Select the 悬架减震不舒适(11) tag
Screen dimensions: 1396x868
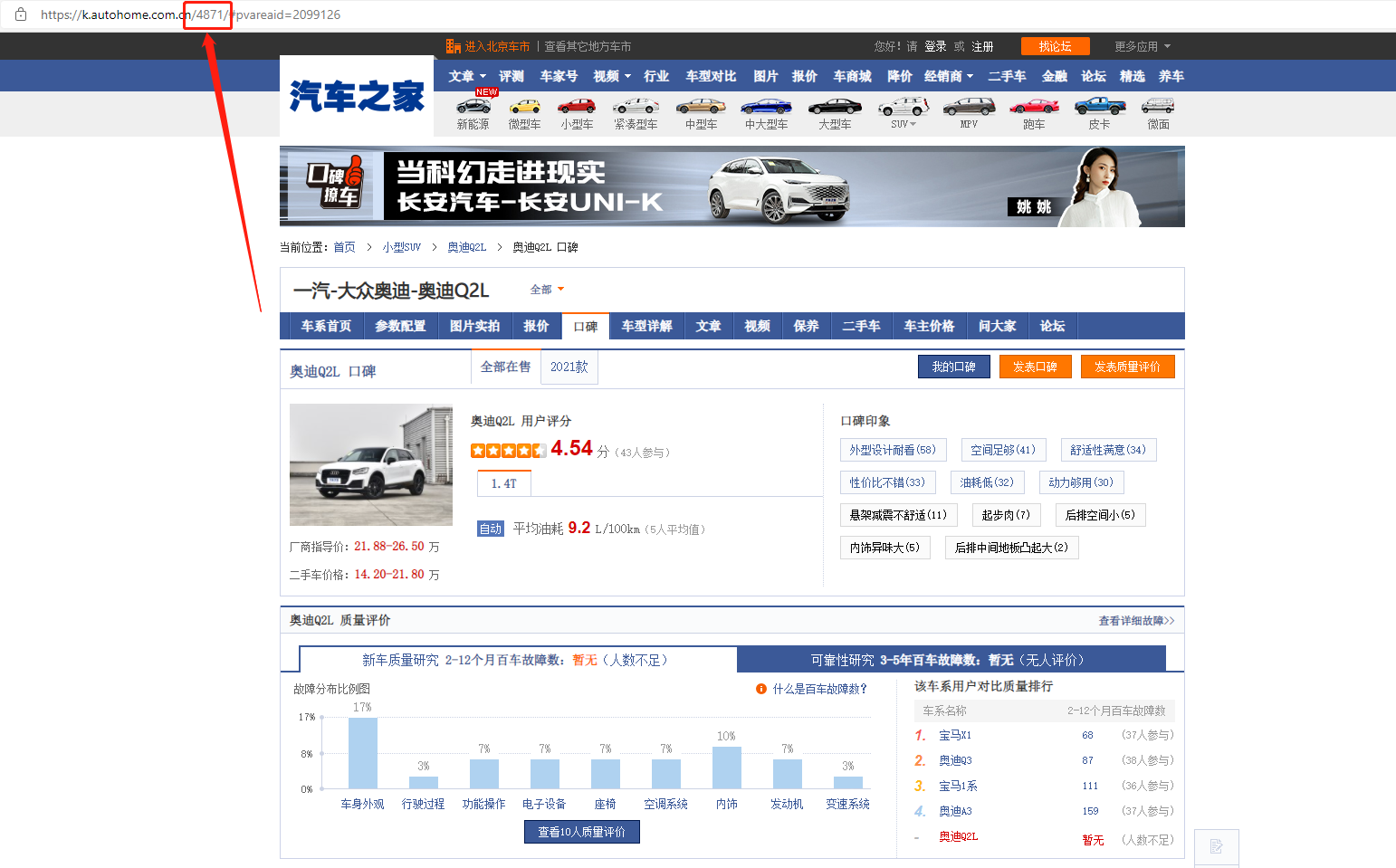click(898, 515)
